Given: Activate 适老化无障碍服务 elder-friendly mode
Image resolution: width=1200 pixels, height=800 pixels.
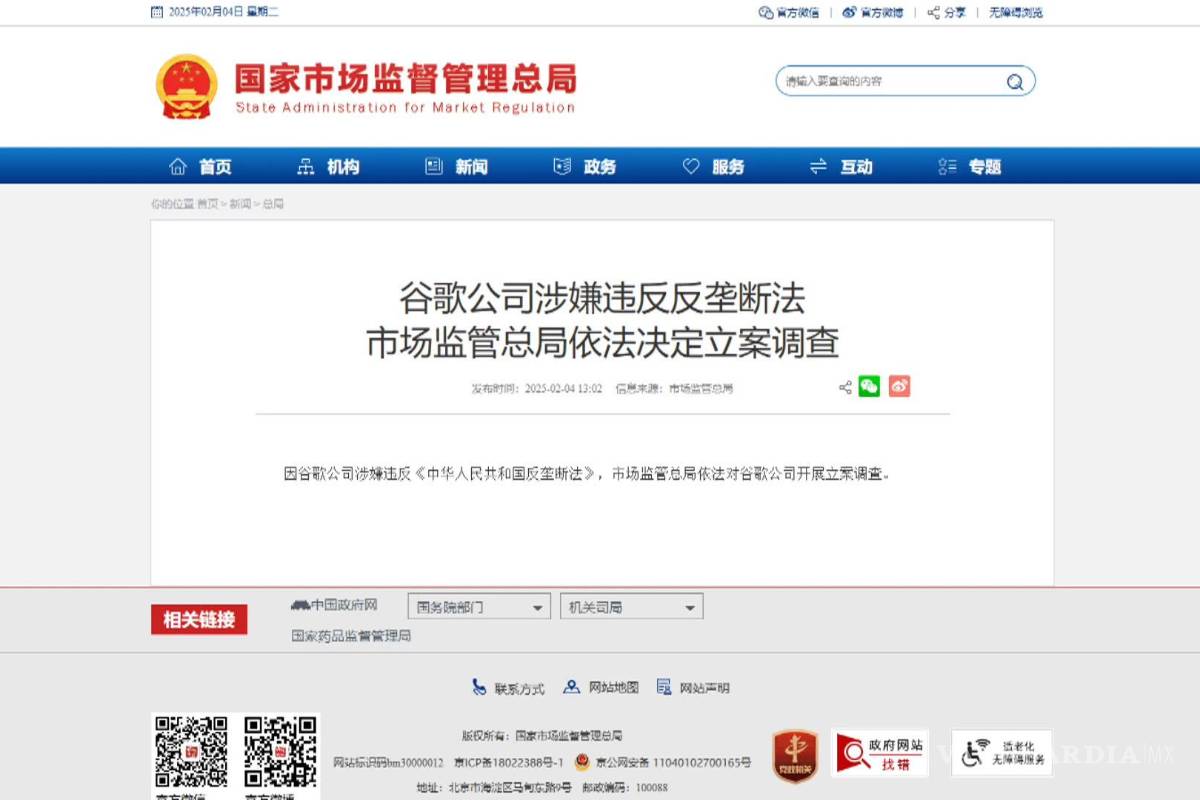Looking at the screenshot, I should point(1000,755).
